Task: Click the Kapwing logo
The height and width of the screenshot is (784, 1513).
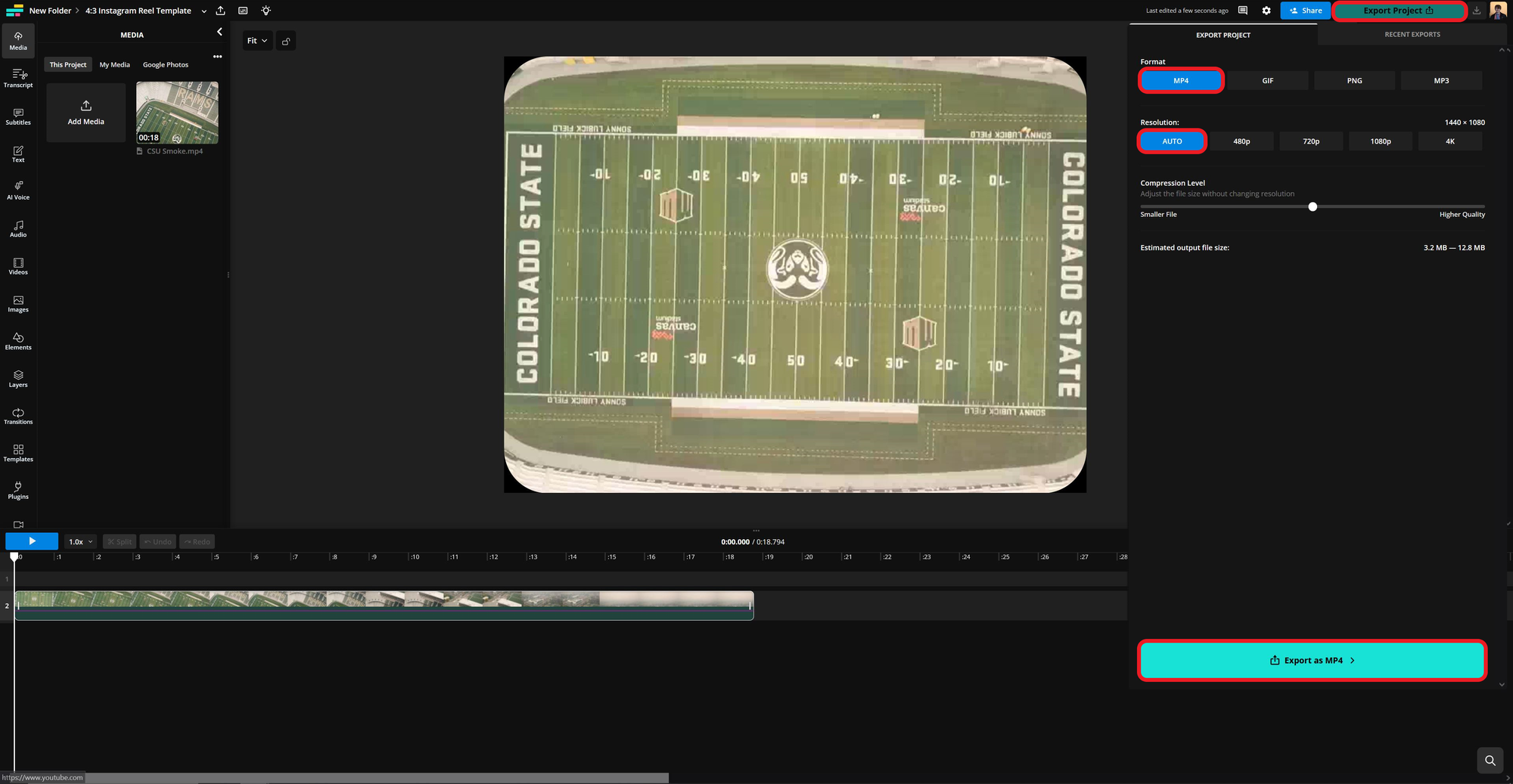Action: coord(14,11)
